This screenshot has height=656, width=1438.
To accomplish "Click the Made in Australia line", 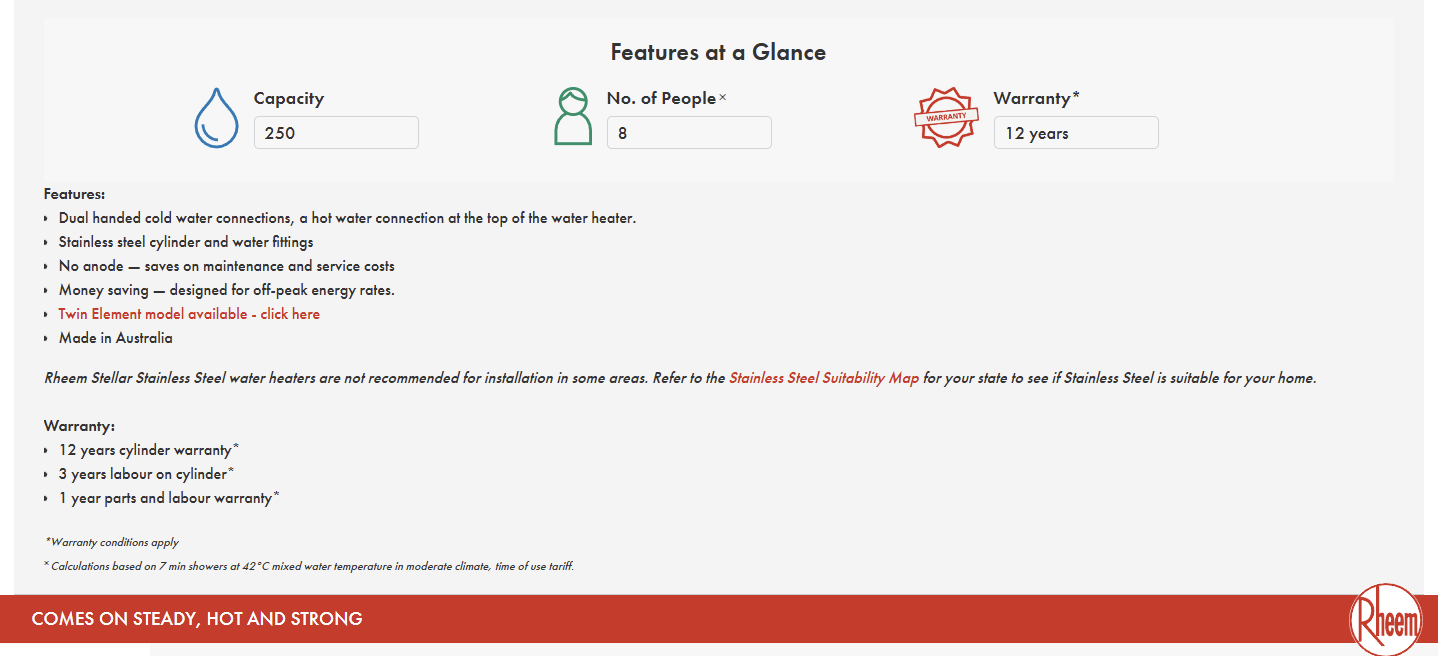I will click(x=115, y=338).
